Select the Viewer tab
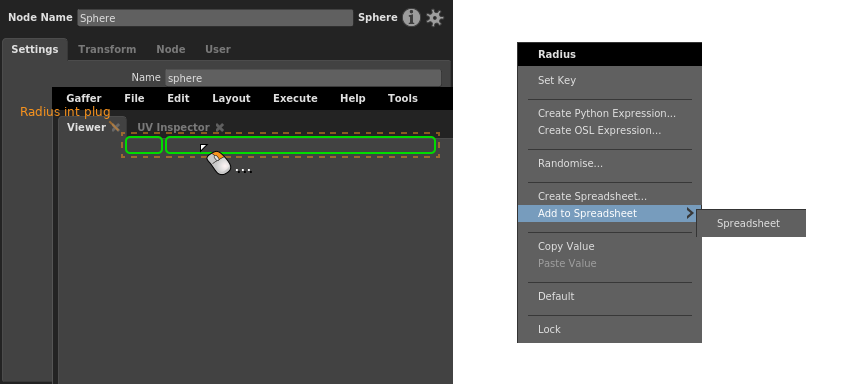 pyautogui.click(x=86, y=127)
